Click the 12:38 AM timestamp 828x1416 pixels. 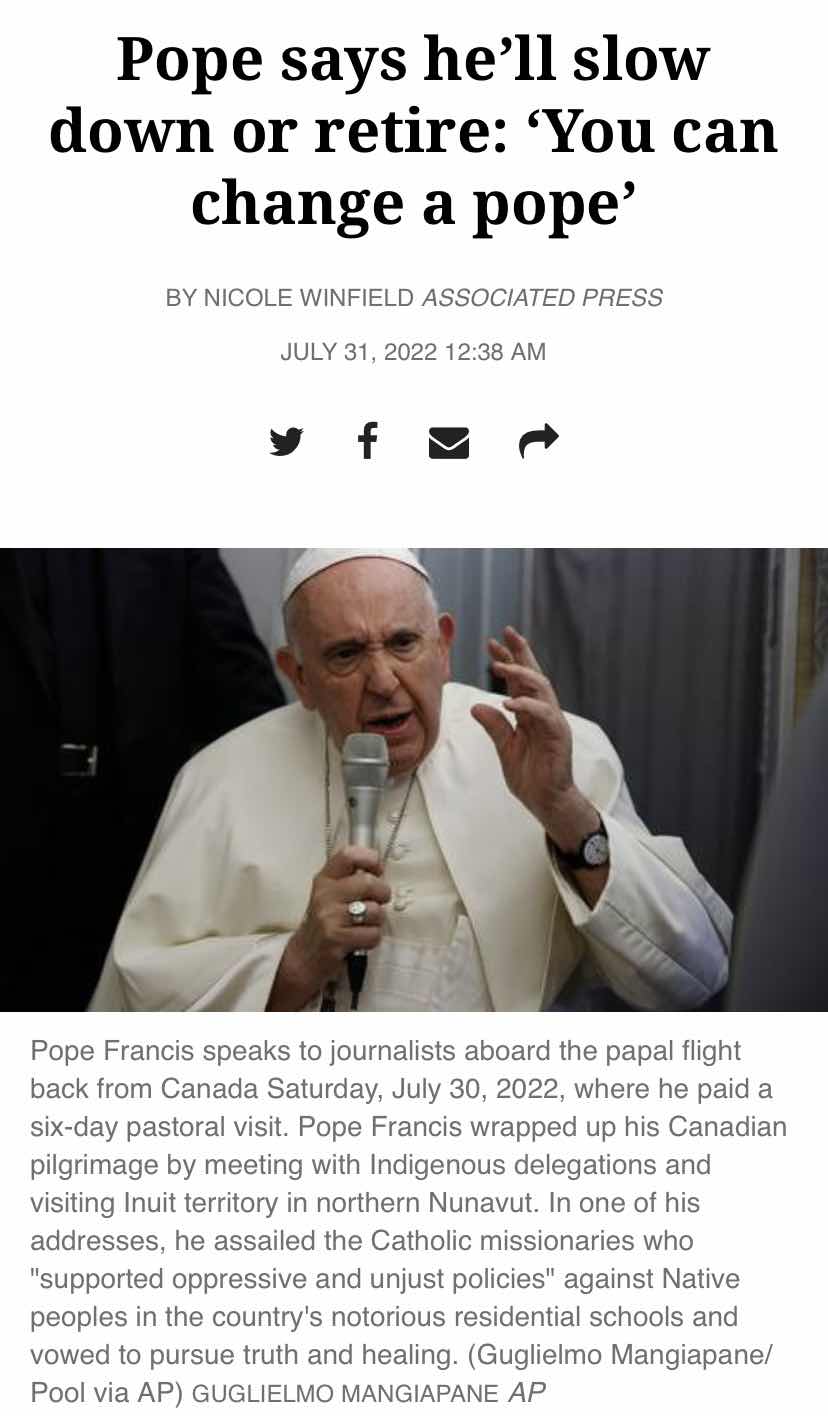pos(491,352)
